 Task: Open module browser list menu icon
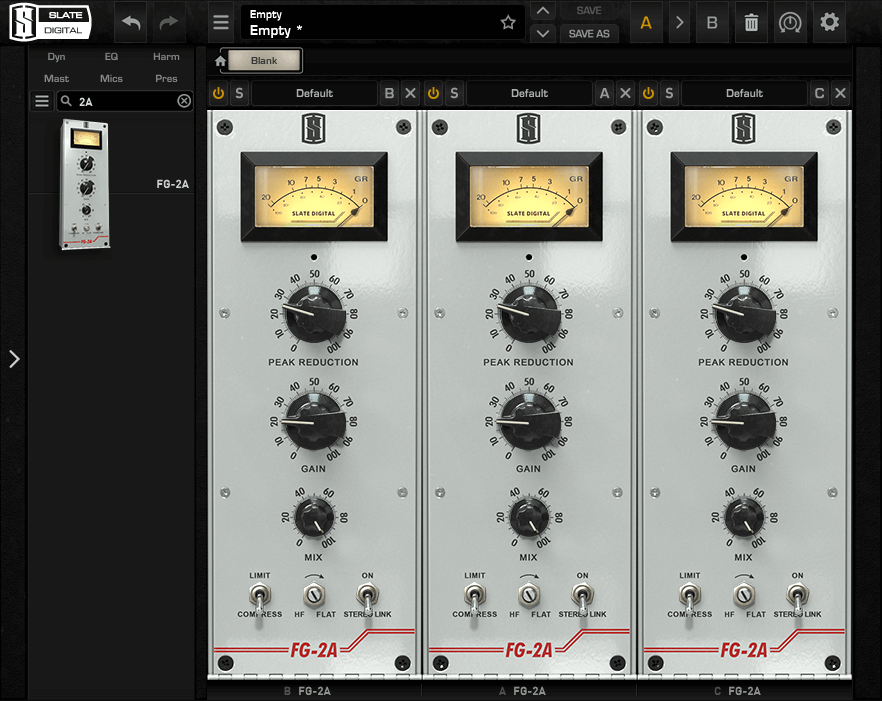coord(42,101)
